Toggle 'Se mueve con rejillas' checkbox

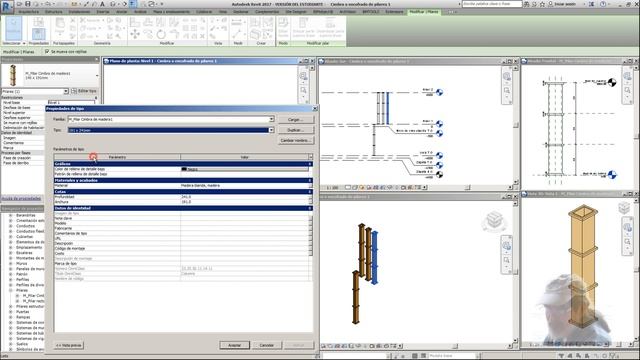(47, 52)
